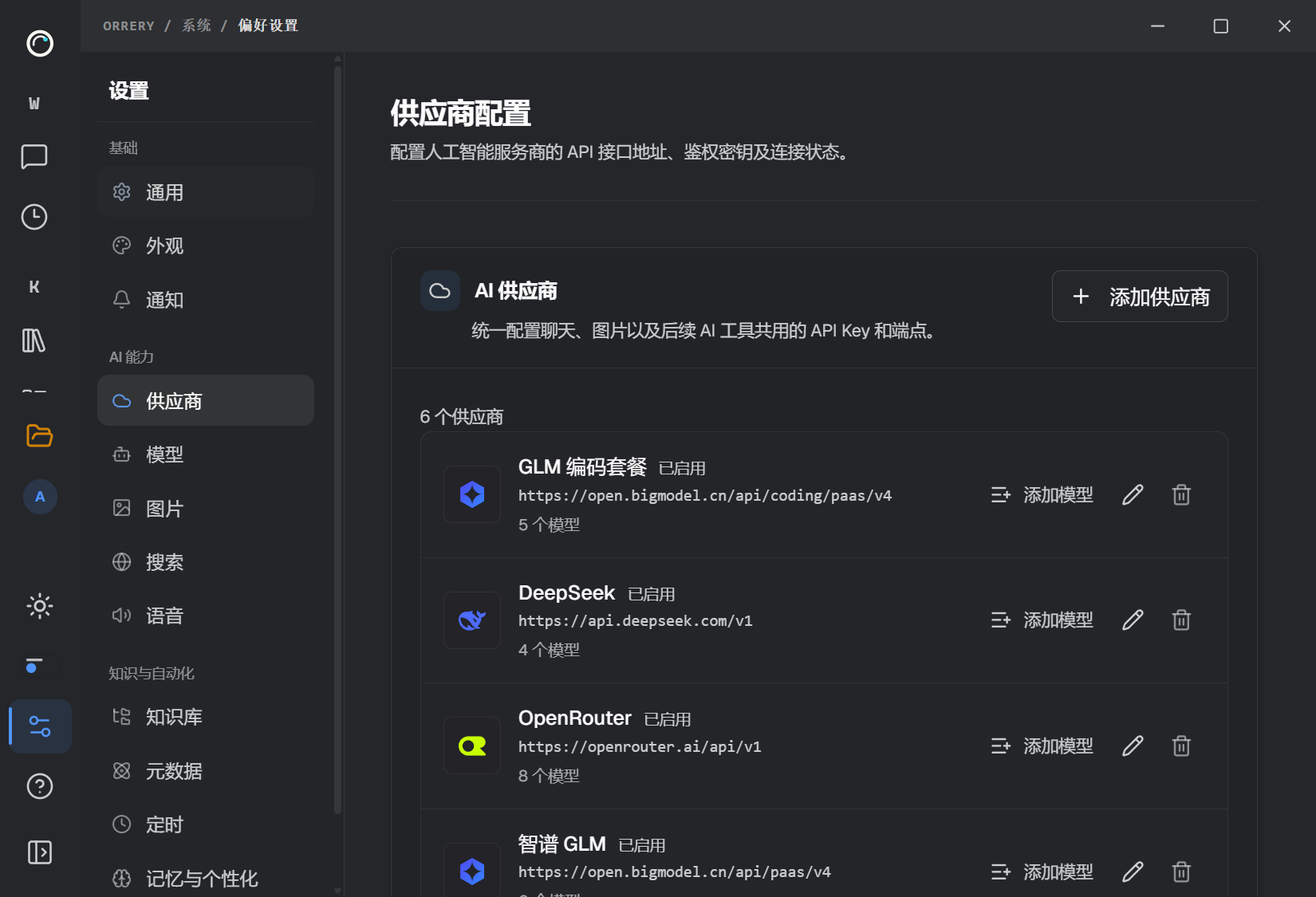Screen dimensions: 1316x897
Task: Click the Orrery logo at top left
Action: tap(40, 43)
